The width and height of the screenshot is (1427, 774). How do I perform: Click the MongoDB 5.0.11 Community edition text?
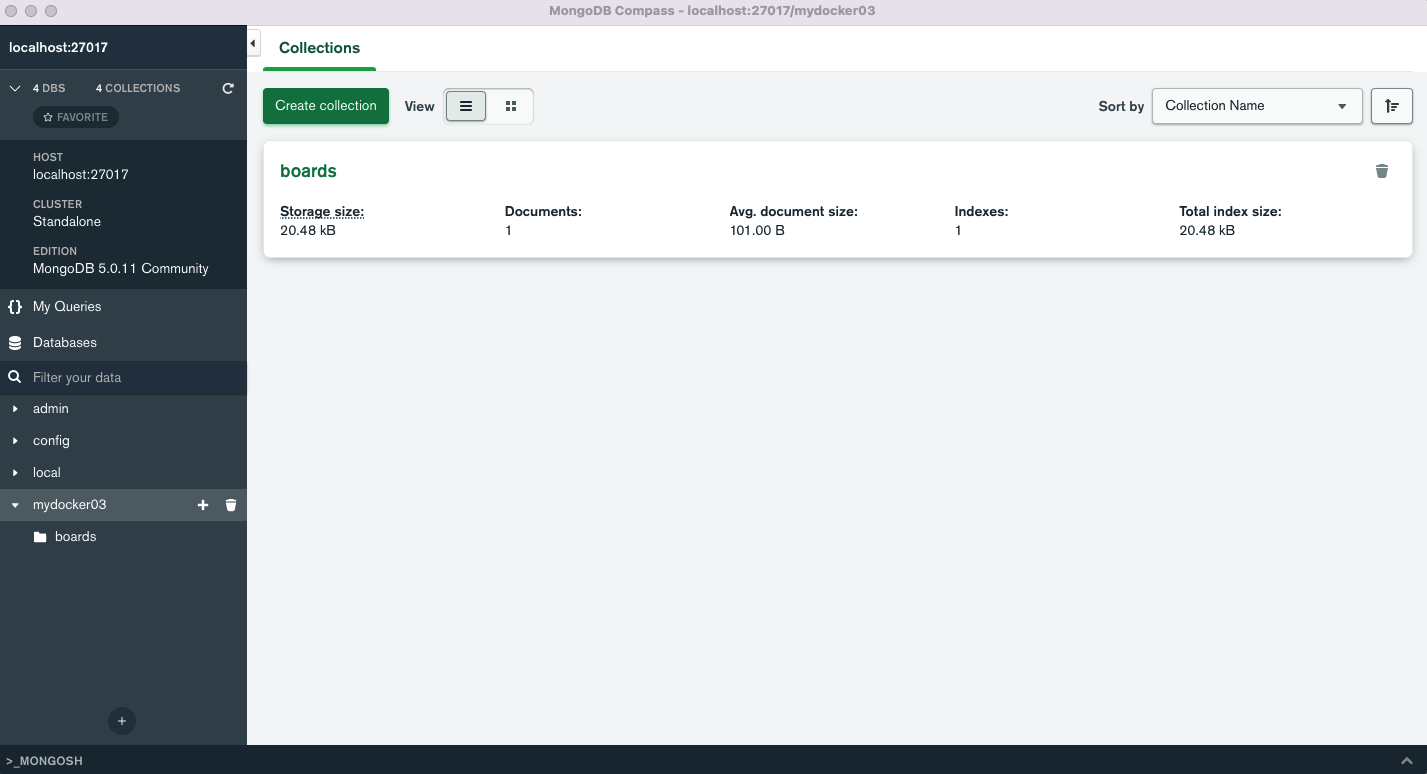tap(121, 269)
